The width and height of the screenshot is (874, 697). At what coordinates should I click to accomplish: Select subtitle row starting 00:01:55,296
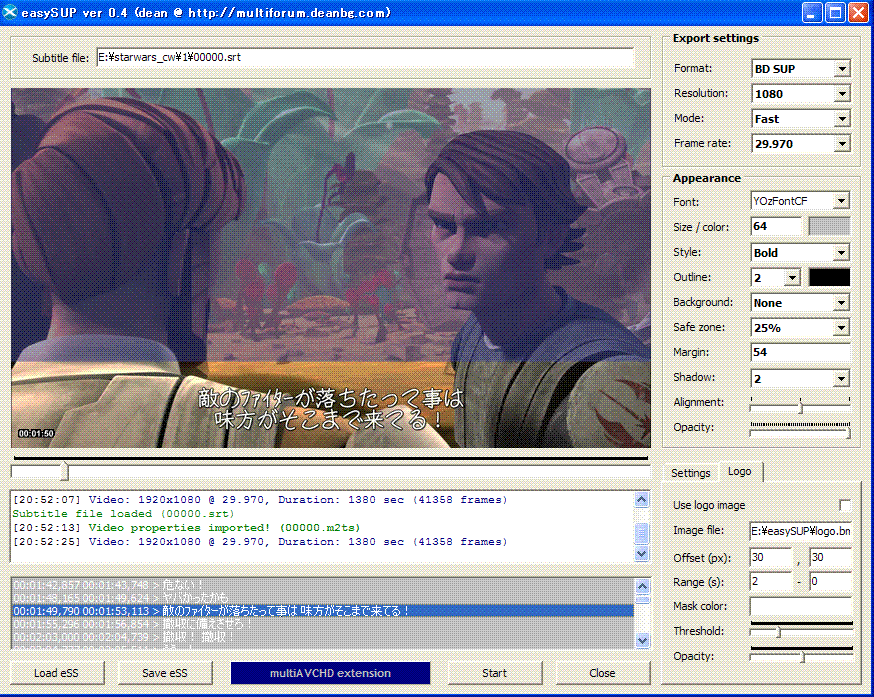(323, 624)
